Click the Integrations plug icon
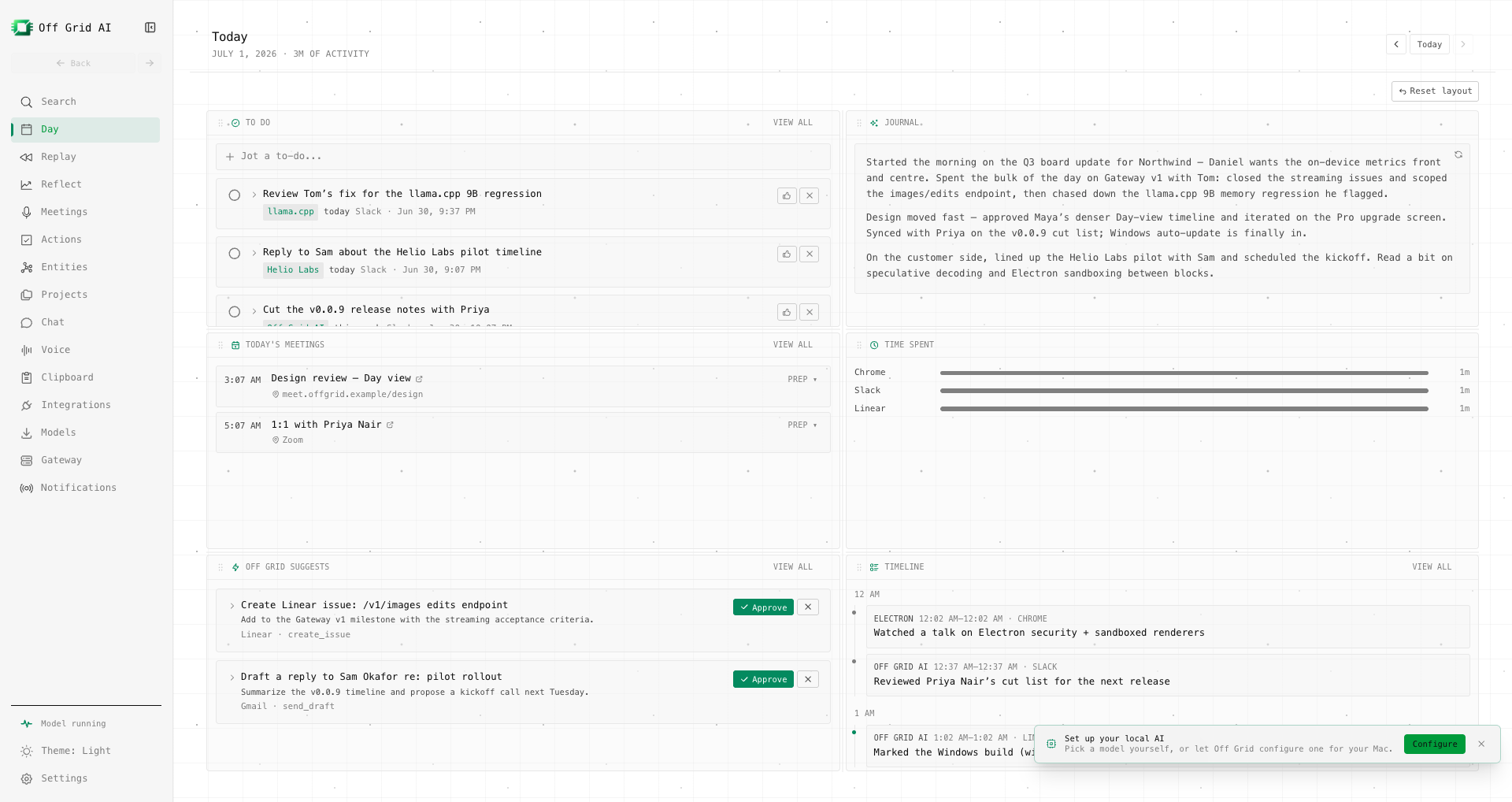 coord(27,405)
